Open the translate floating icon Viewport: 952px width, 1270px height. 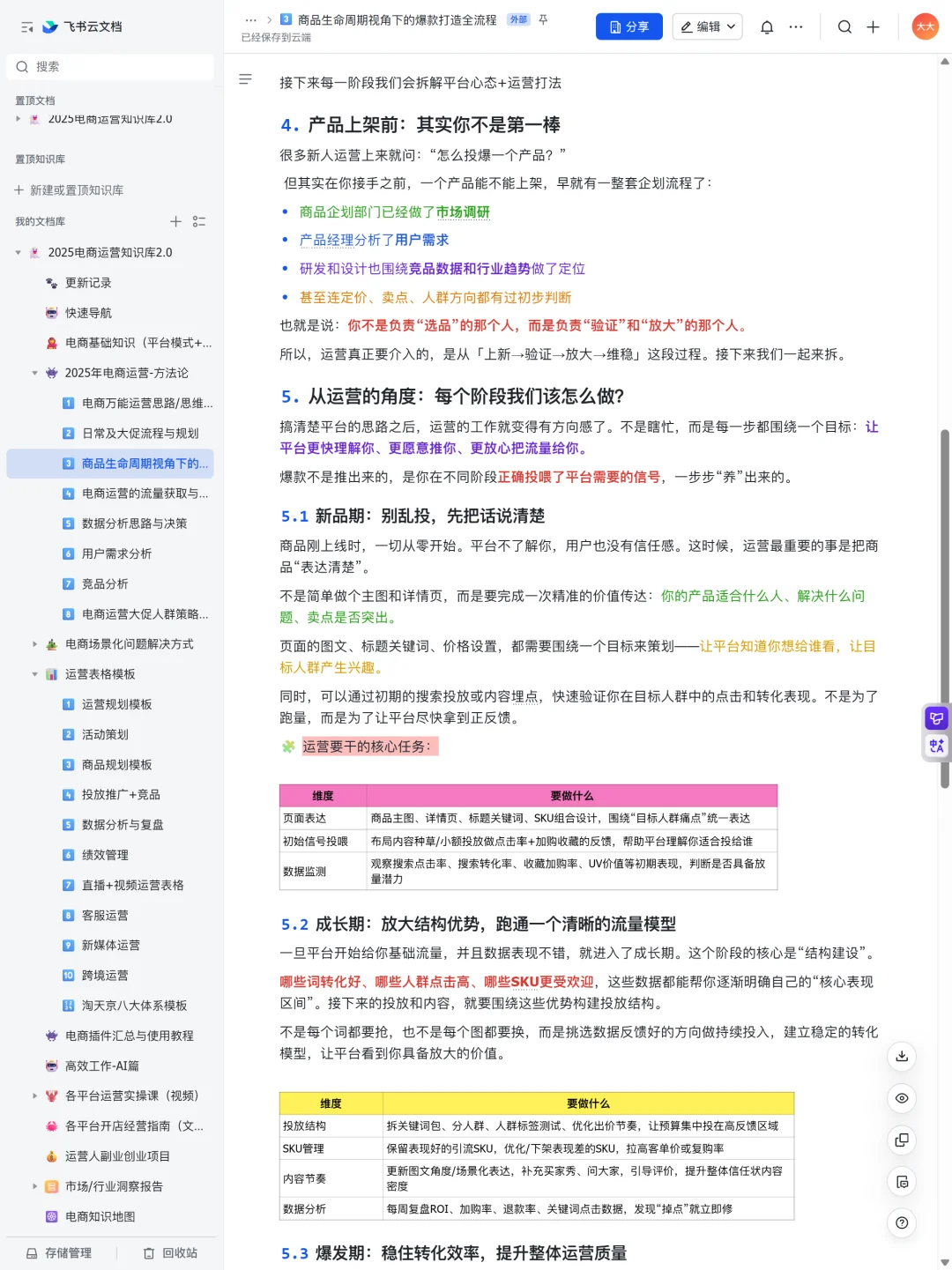point(936,746)
